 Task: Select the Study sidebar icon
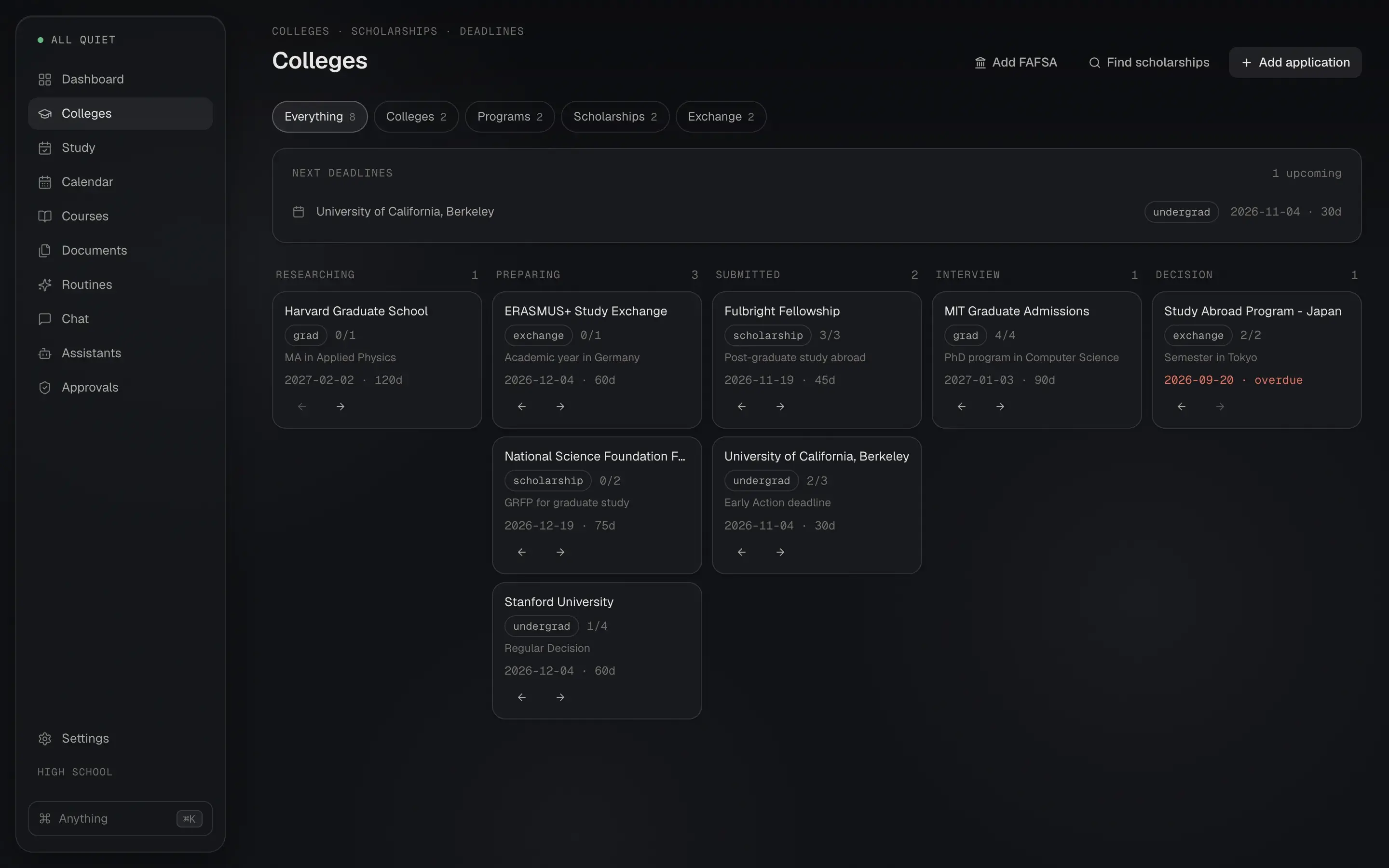click(x=45, y=148)
